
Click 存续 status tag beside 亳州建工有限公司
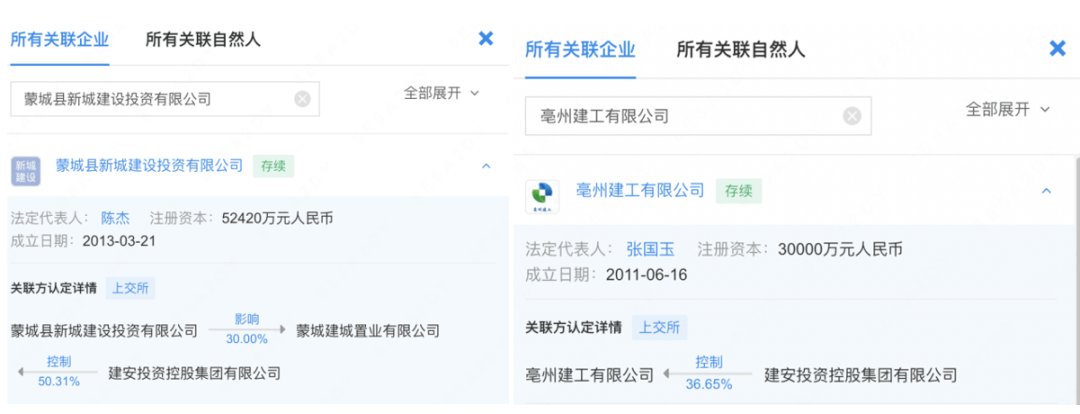click(x=738, y=191)
